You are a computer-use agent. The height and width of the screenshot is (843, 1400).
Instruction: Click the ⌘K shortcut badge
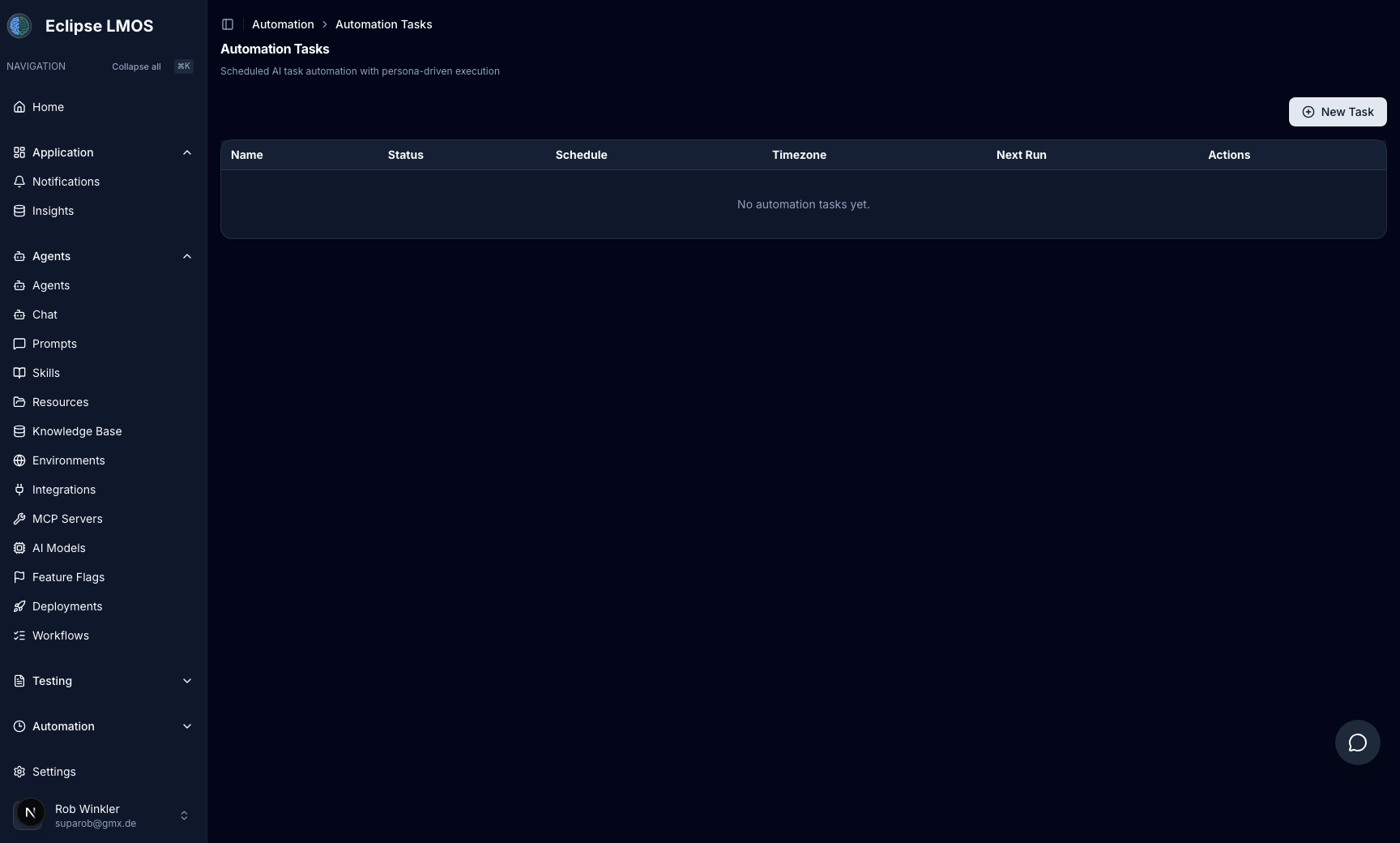click(184, 66)
